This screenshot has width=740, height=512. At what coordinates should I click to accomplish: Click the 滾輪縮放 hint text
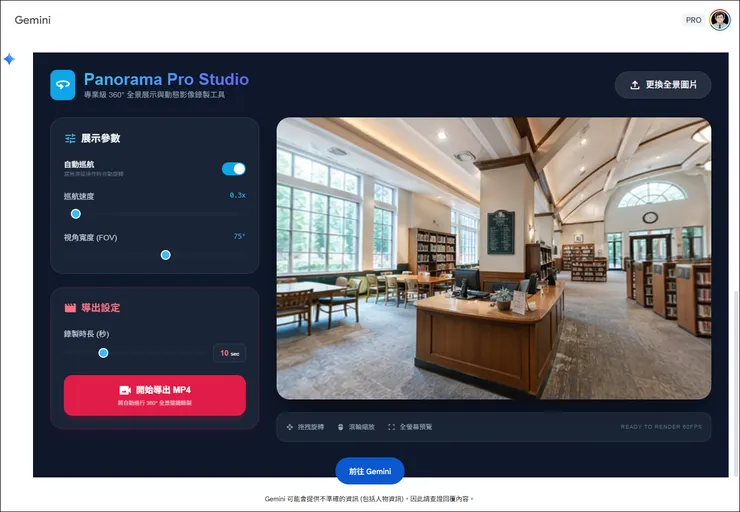362,427
